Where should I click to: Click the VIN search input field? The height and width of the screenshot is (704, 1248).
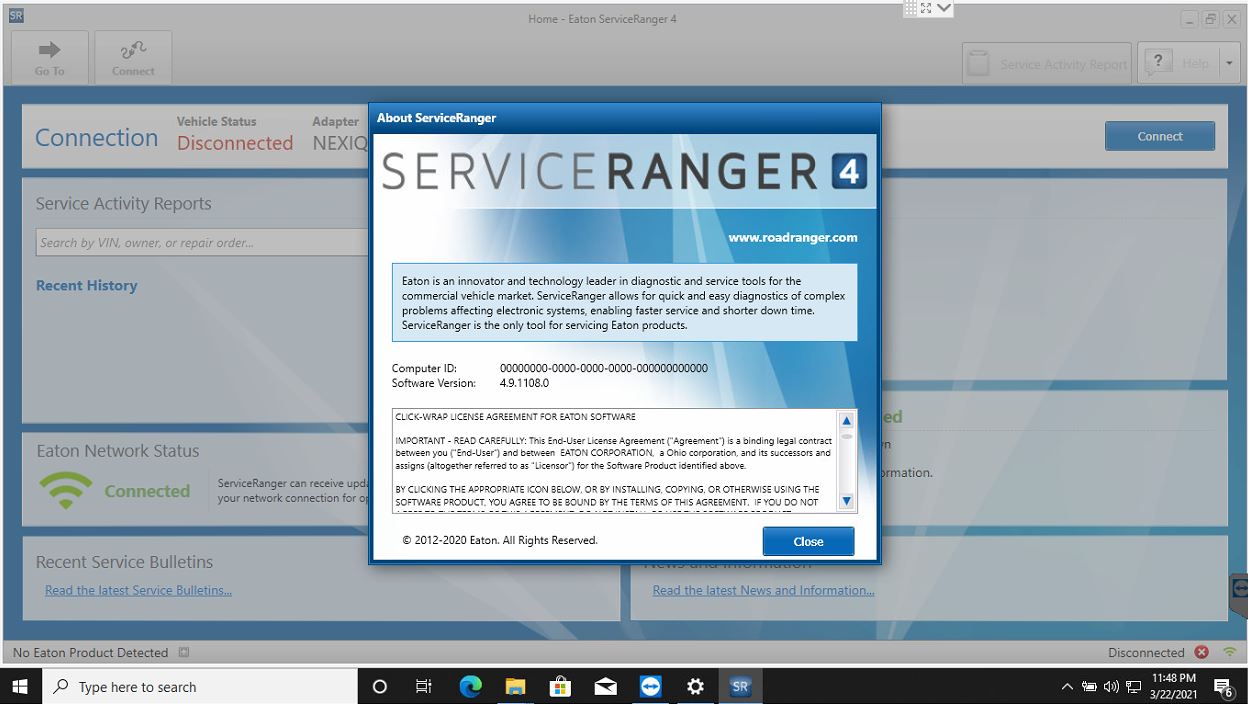[x=203, y=242]
